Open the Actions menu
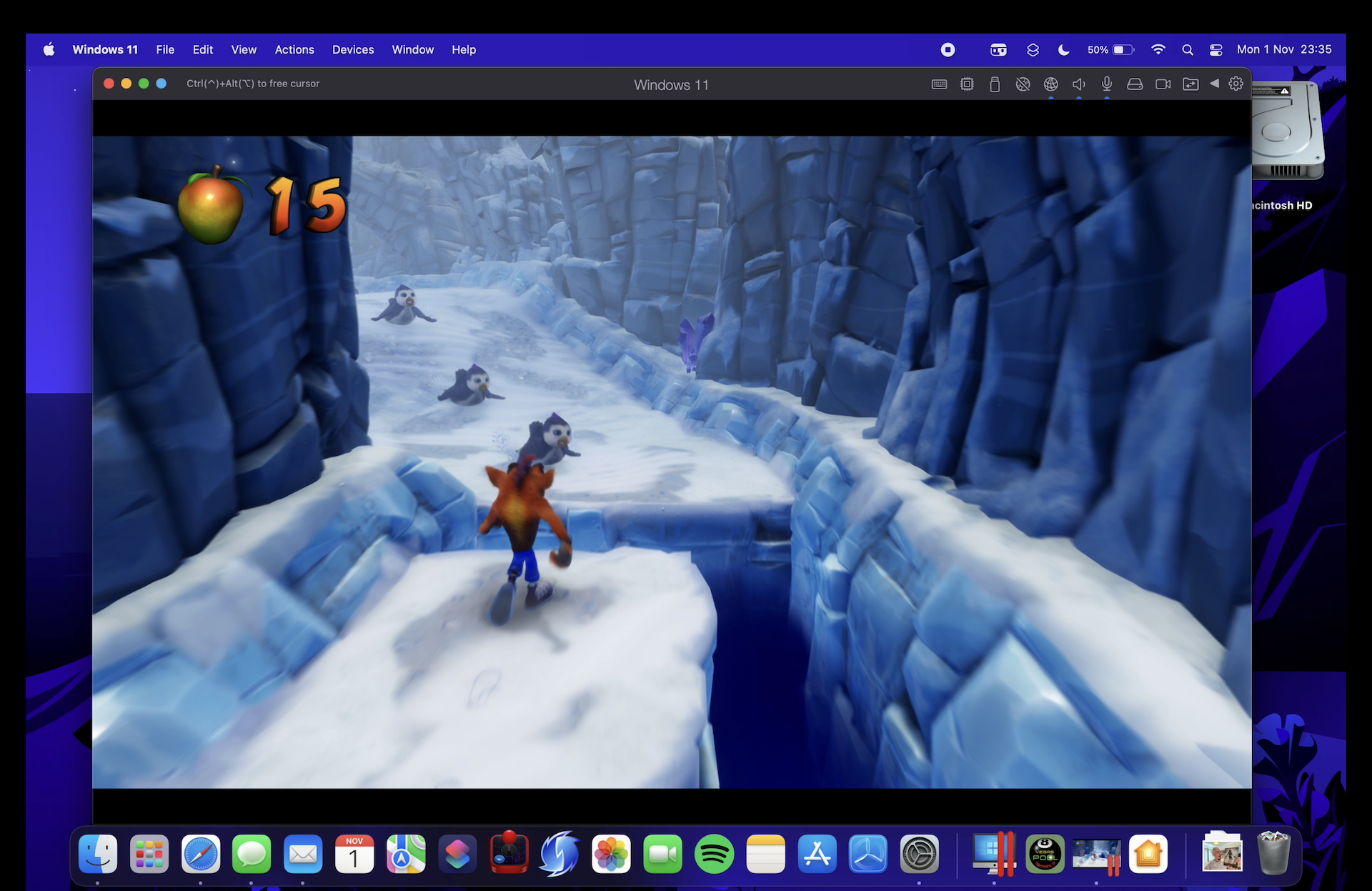1372x891 pixels. (294, 49)
